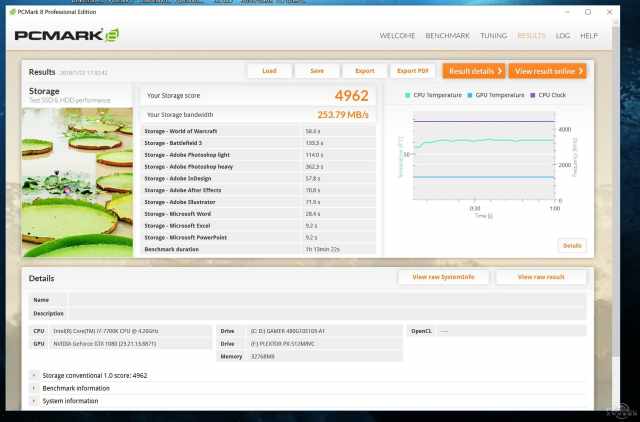
Task: Select Storage - Adobe Illustrator row
Action: 259,202
